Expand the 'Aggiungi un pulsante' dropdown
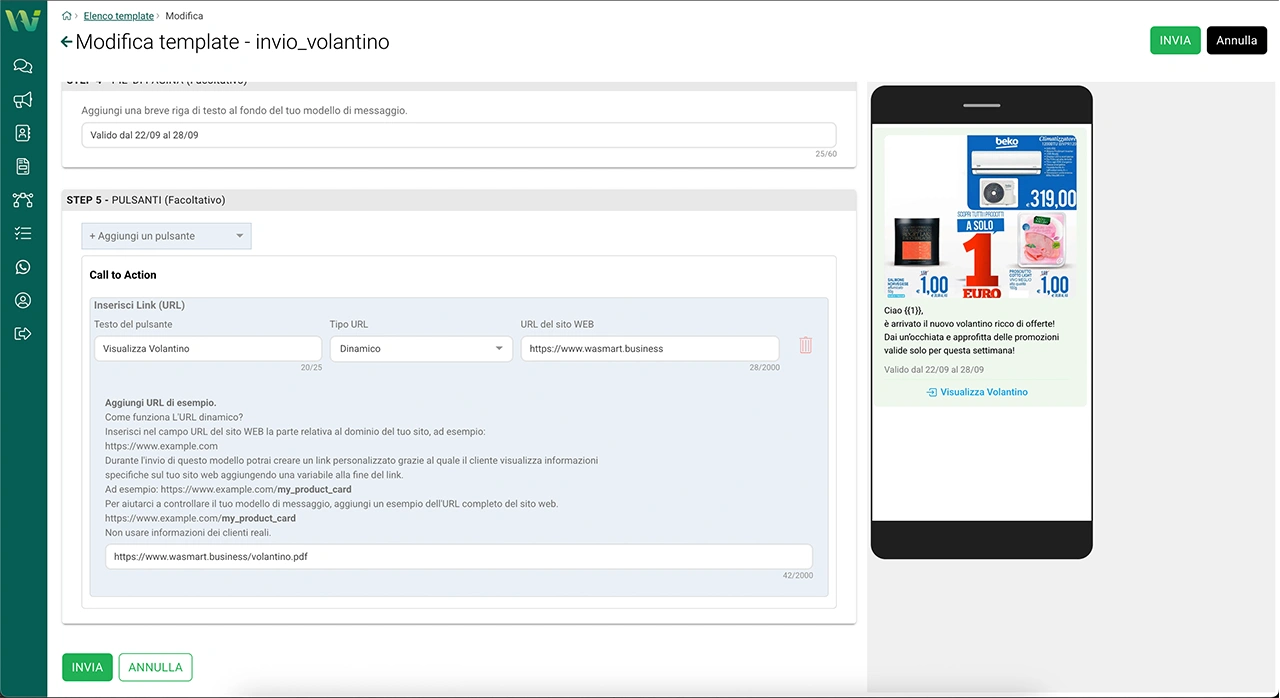1280x698 pixels. 166,236
